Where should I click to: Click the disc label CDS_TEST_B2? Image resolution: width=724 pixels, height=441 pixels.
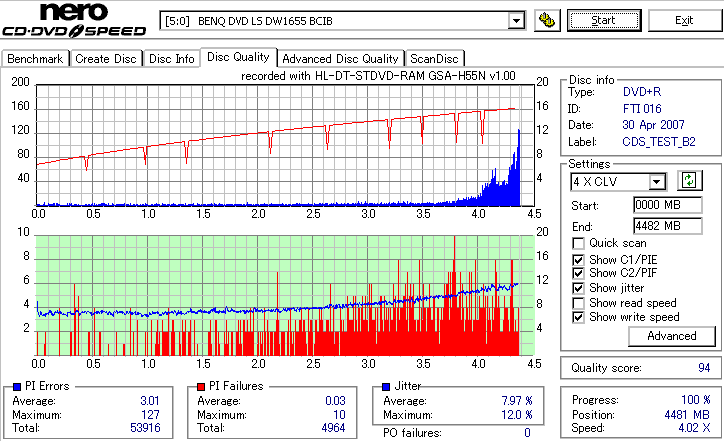click(x=659, y=142)
